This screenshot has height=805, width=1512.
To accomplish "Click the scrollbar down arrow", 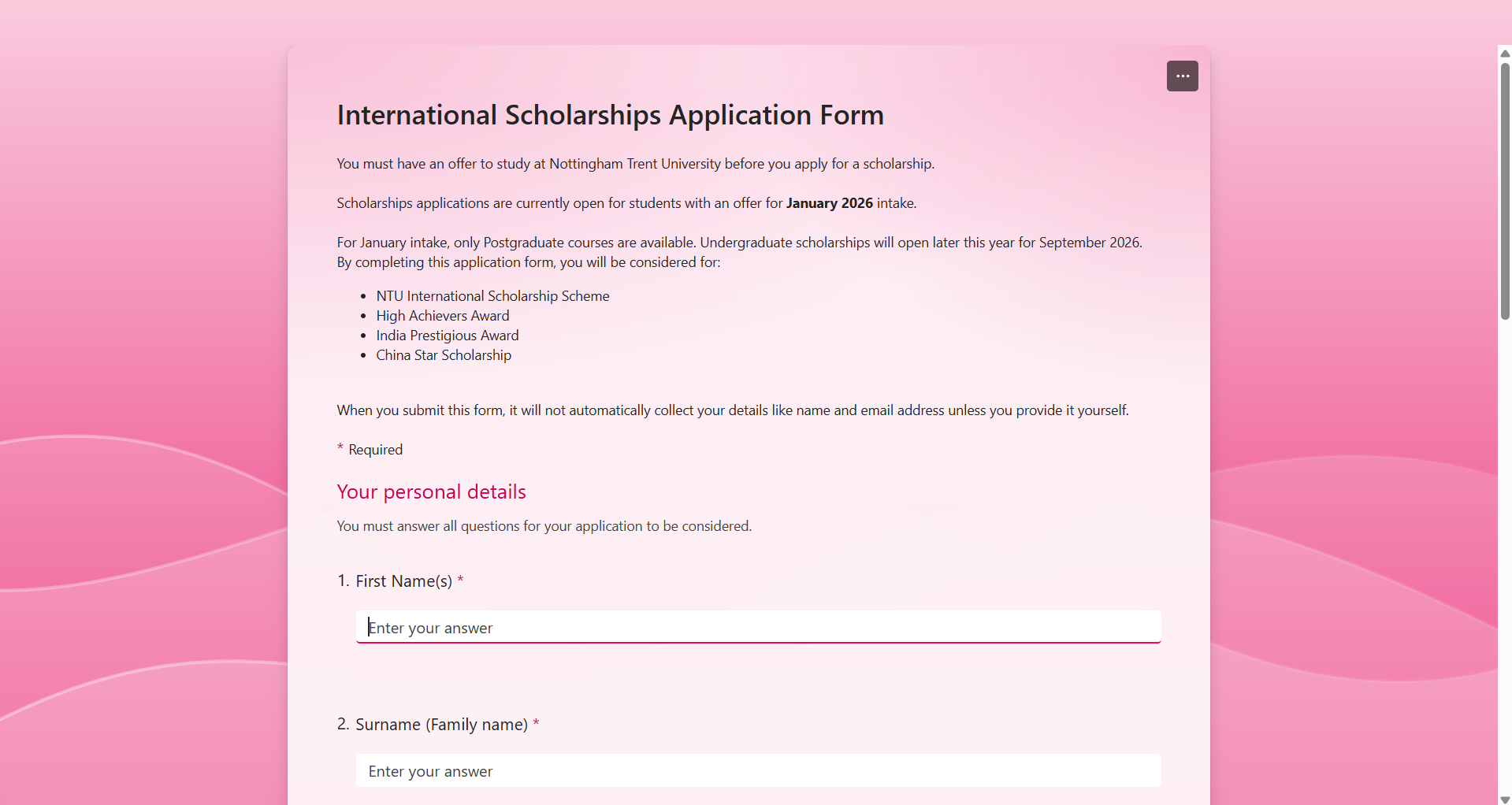I will coord(1505,799).
